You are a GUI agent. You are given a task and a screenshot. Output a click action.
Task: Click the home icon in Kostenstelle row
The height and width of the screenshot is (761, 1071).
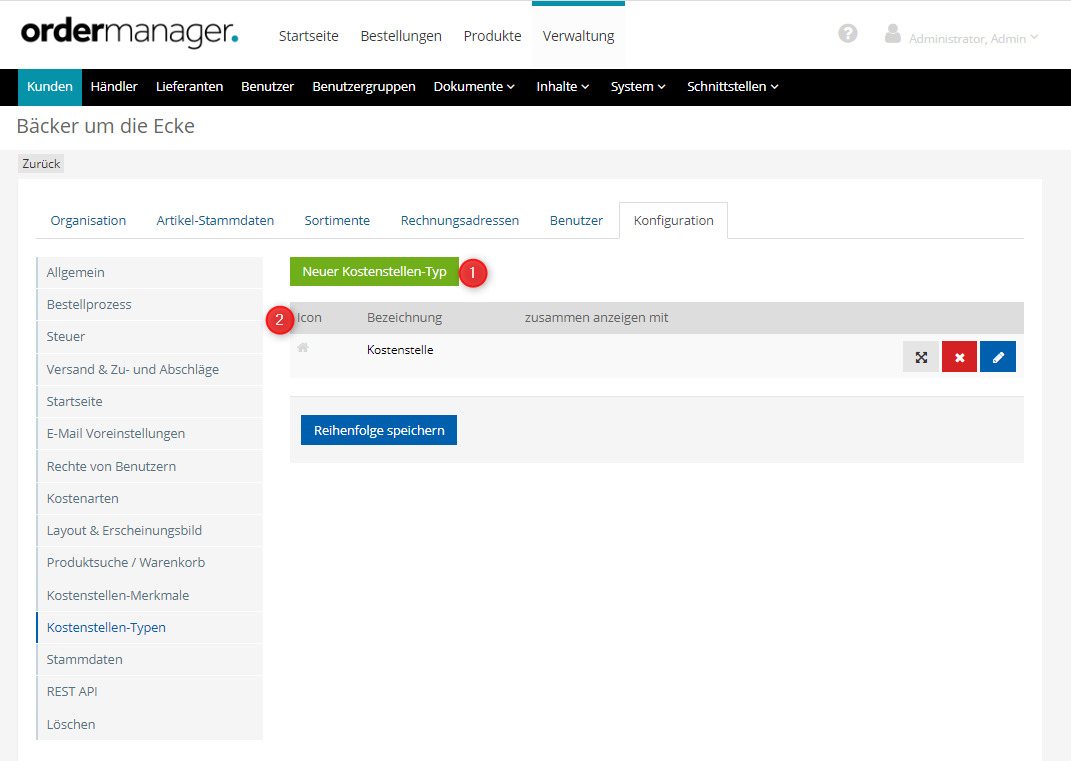(303, 348)
